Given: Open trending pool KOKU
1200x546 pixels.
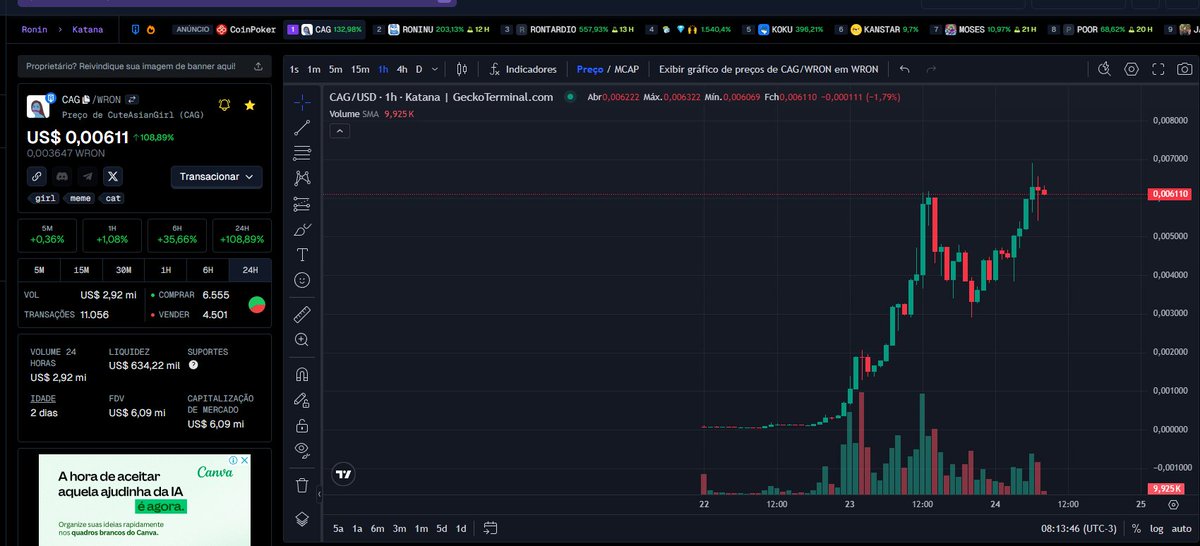Looking at the screenshot, I should coord(782,29).
